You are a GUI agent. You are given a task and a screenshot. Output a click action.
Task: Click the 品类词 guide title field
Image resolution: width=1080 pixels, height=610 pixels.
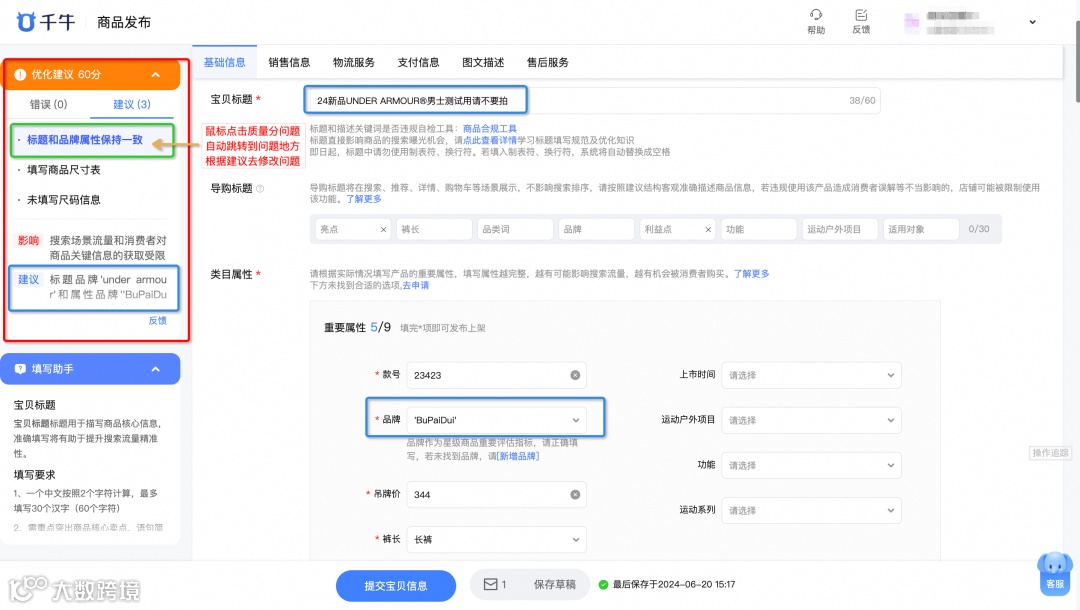pos(515,229)
